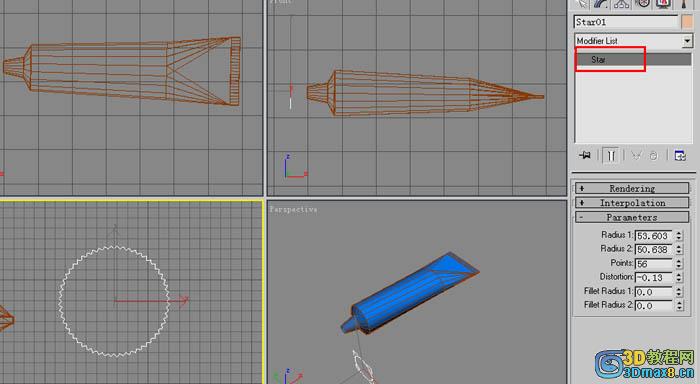
Task: Click the Radius 2 spinner arrows
Action: (679, 249)
